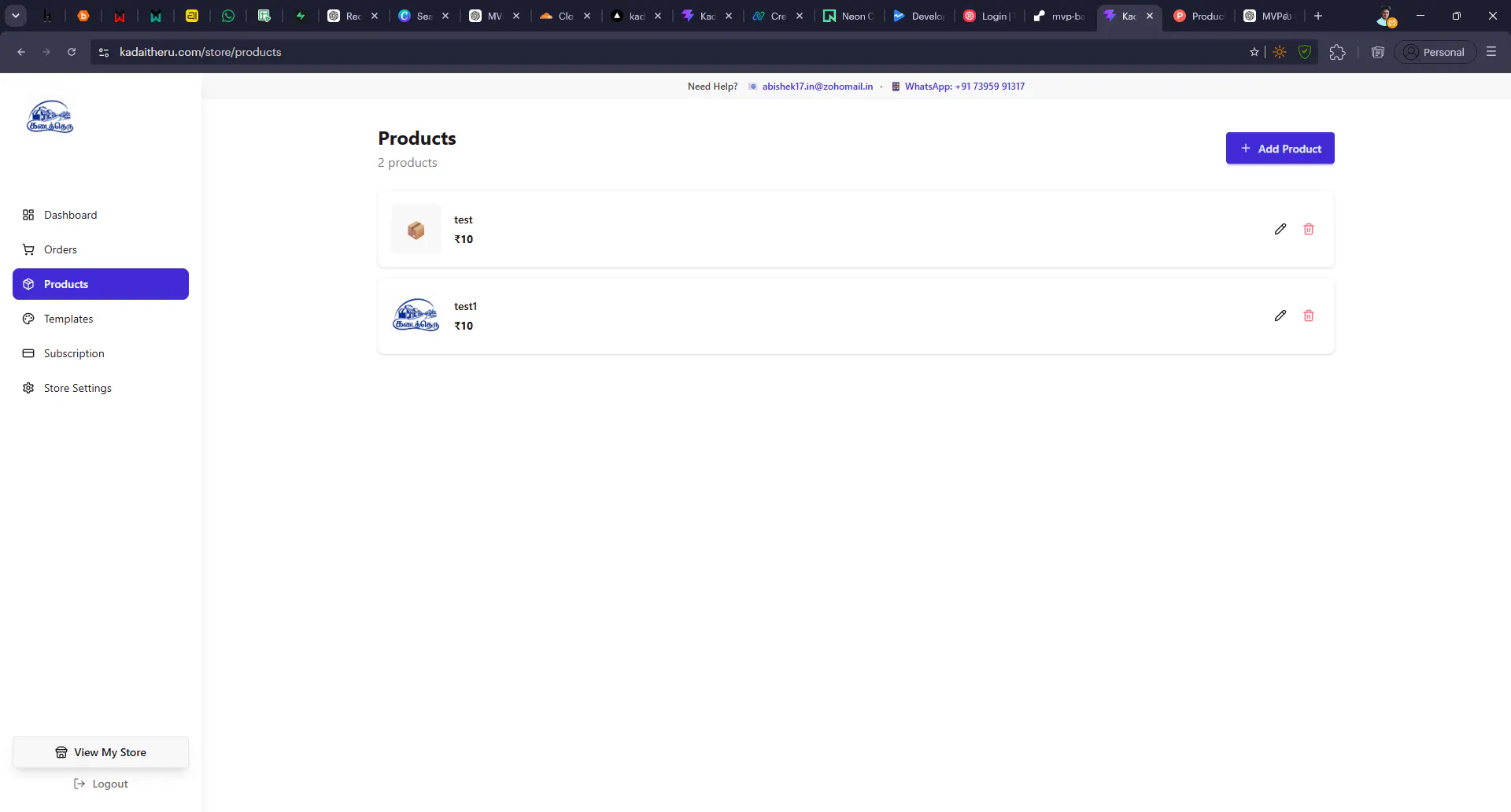Delete the 'test1' product via trash icon
This screenshot has width=1511, height=812.
[1309, 316]
